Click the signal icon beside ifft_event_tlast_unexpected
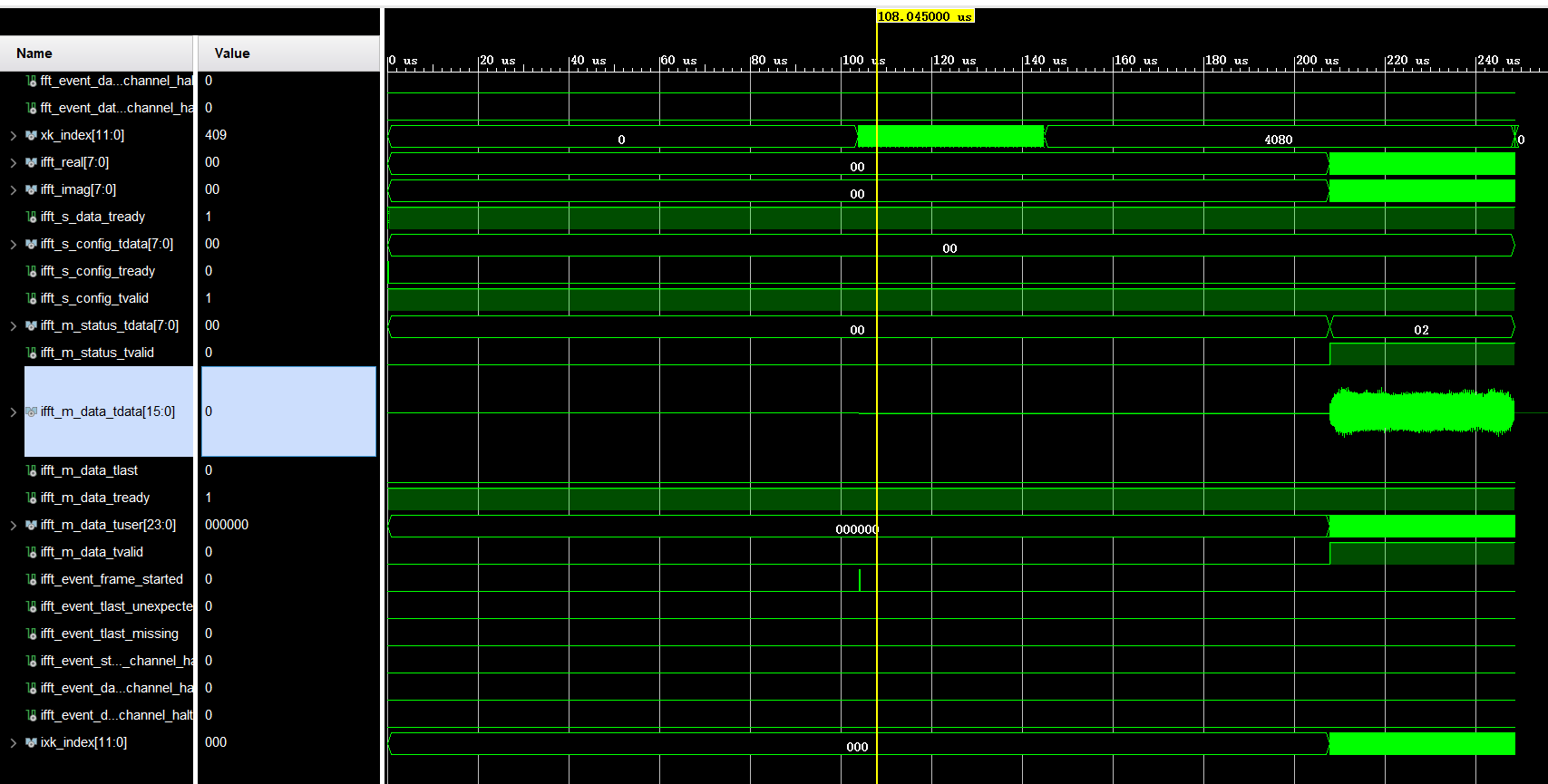The width and height of the screenshot is (1548, 784). [x=32, y=606]
